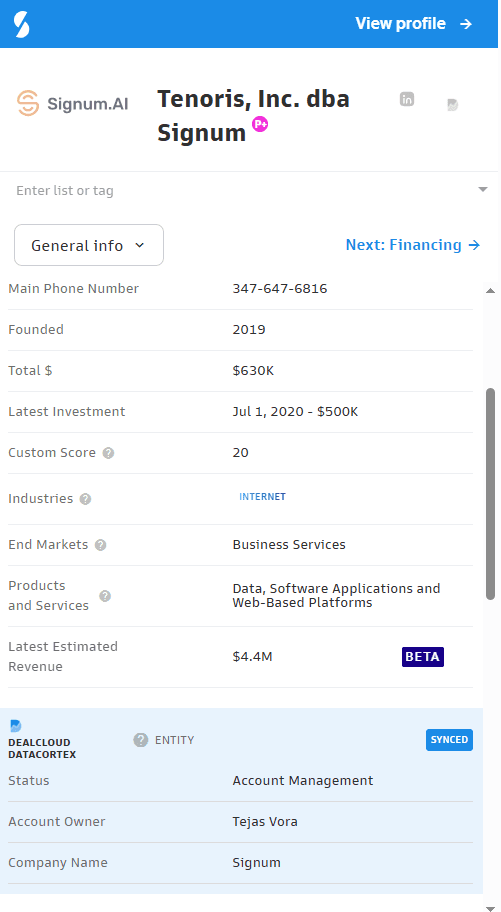501x912 pixels.
Task: Click the SYNCED button
Action: coord(449,740)
